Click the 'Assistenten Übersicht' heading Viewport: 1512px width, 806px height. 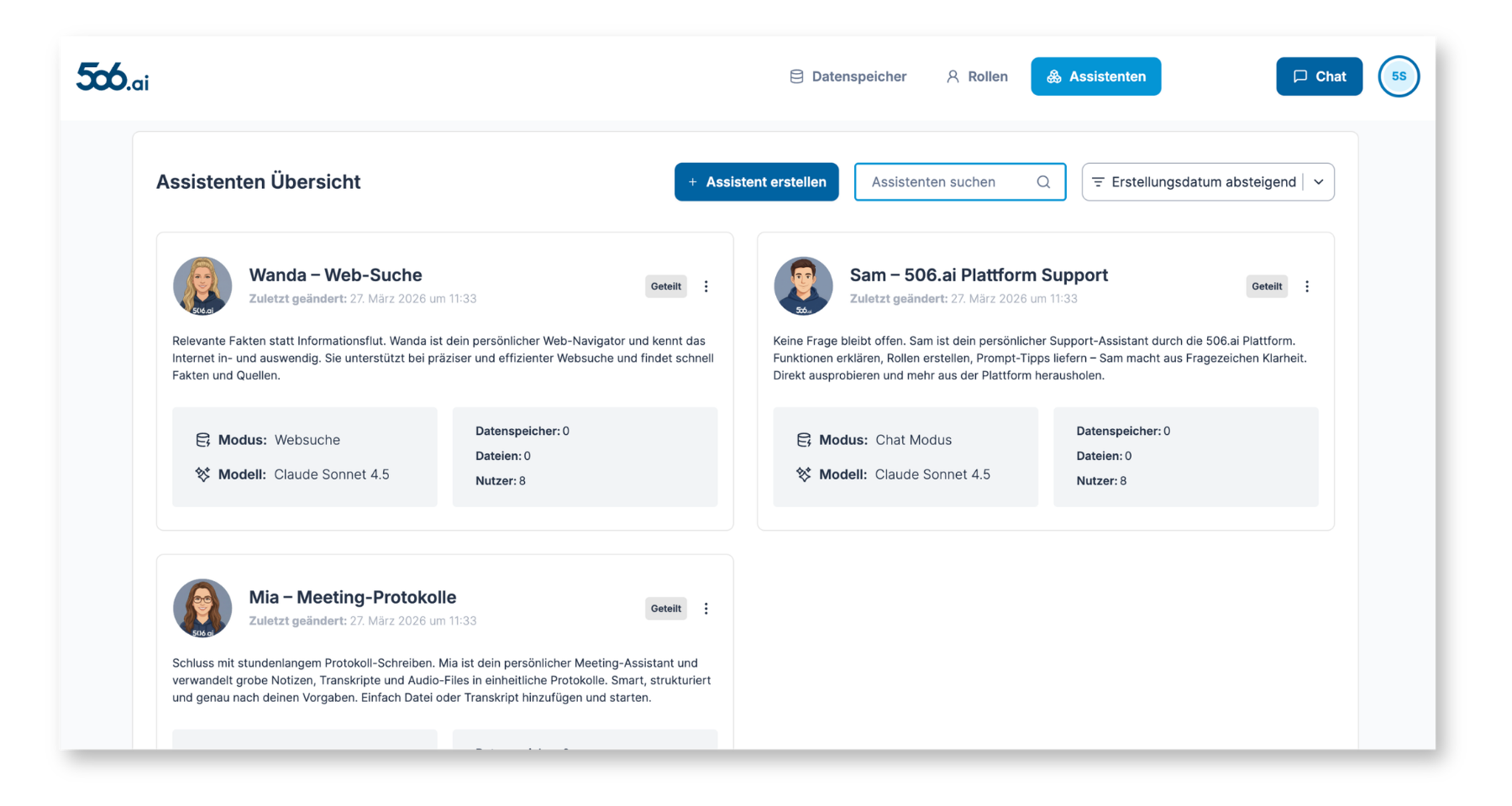258,182
